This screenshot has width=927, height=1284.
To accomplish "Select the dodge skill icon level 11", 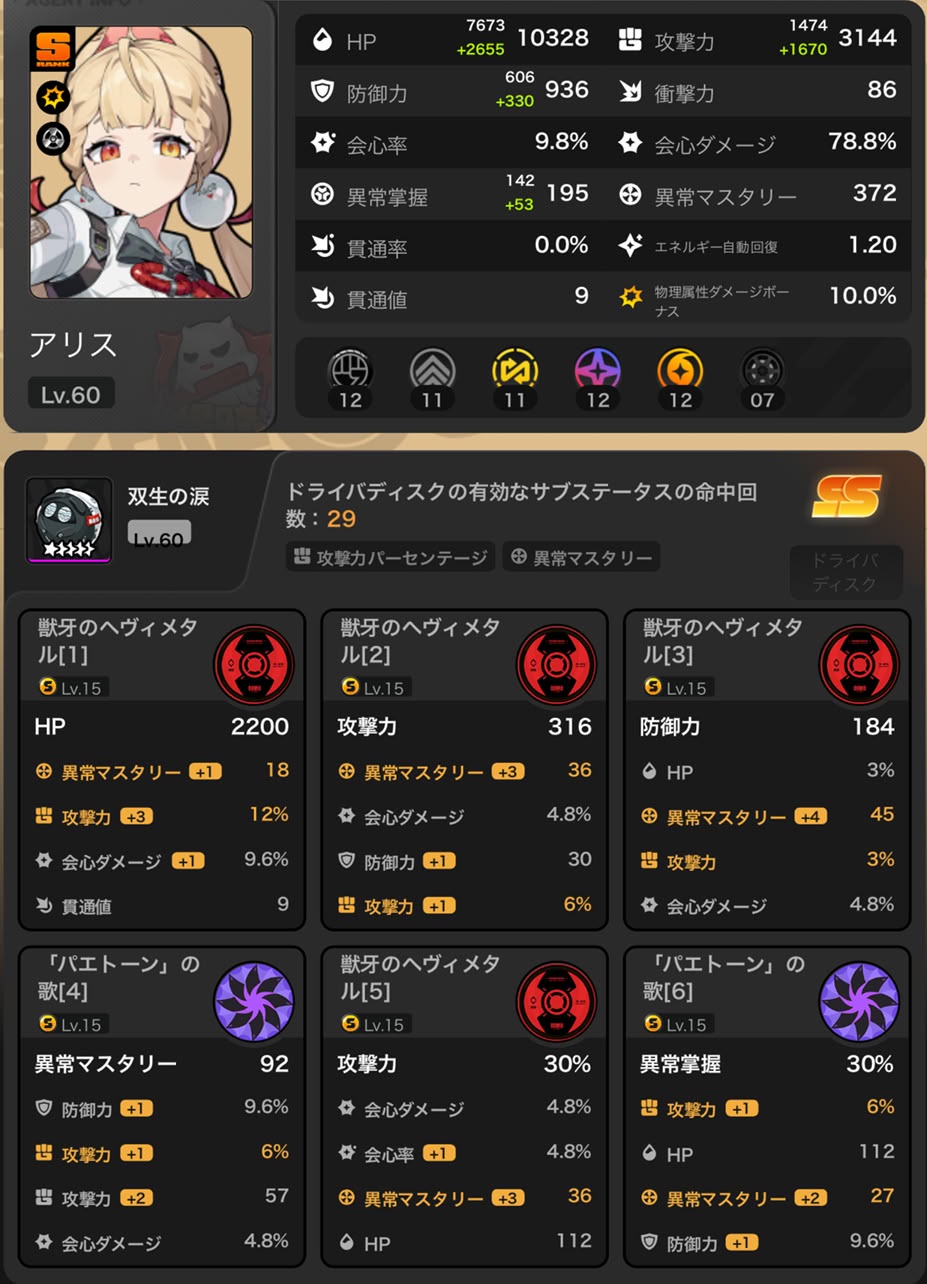I will (433, 371).
